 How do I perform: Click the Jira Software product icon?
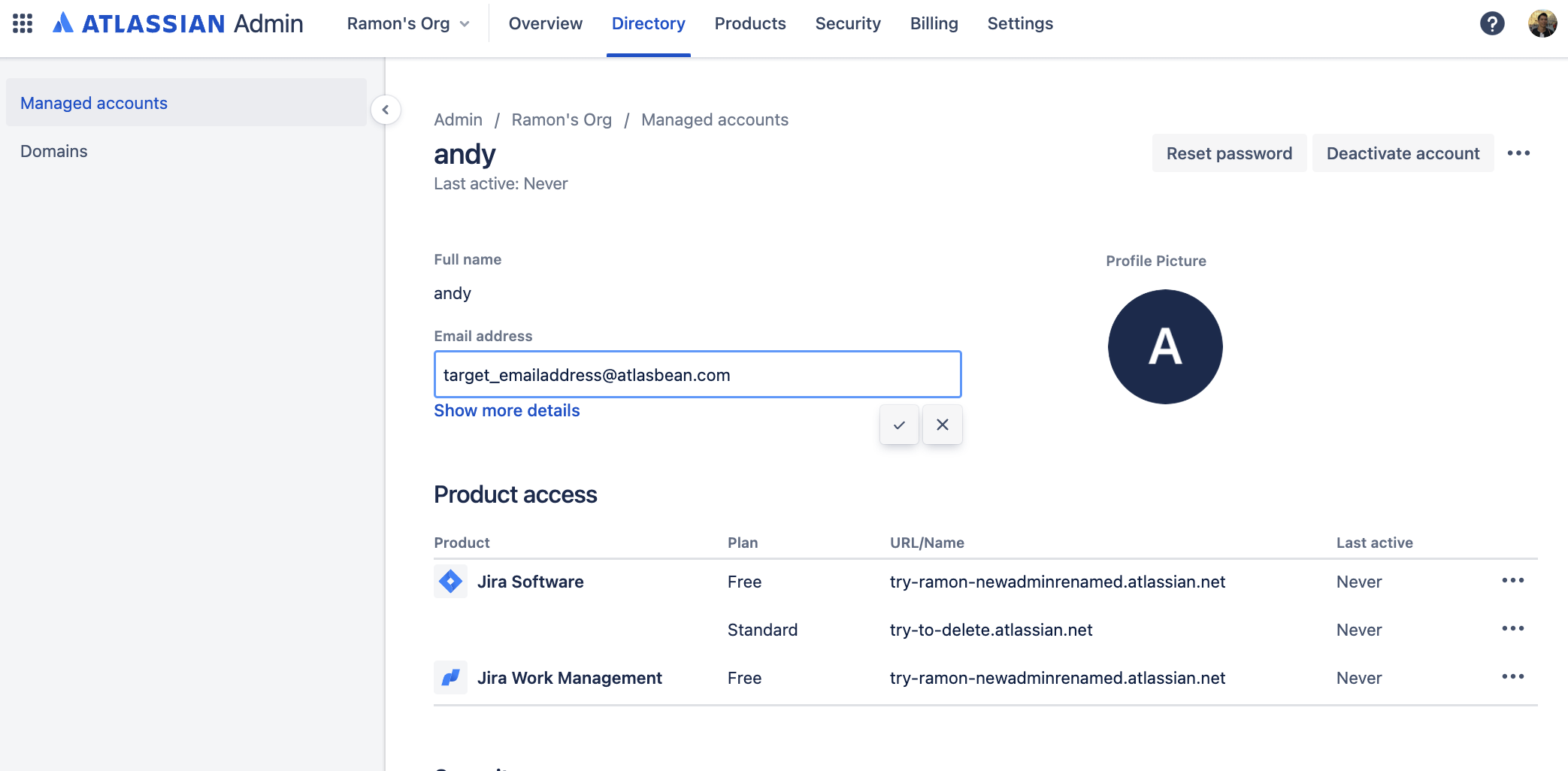coord(450,582)
